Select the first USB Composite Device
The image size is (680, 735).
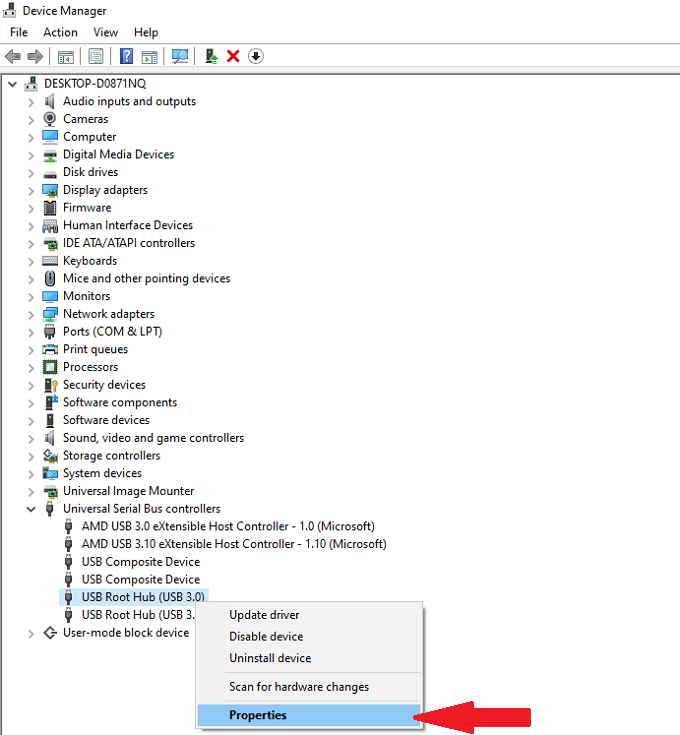pos(141,562)
